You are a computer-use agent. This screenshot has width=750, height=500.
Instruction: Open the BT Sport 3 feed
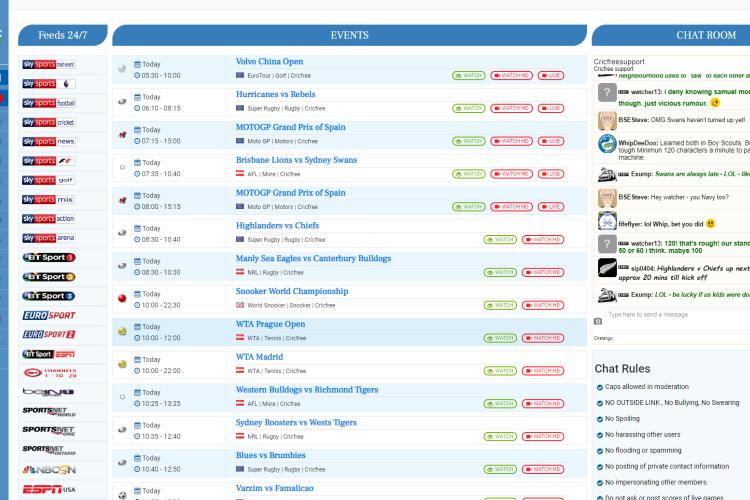pyautogui.click(x=49, y=296)
